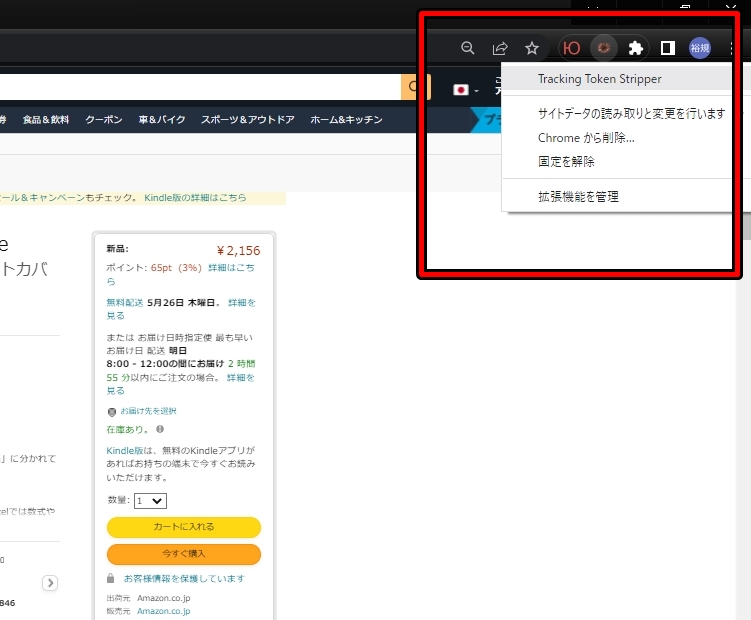The height and width of the screenshot is (620, 751).
Task: Click the location pin icon beside お届け先を選択
Action: coord(112,412)
